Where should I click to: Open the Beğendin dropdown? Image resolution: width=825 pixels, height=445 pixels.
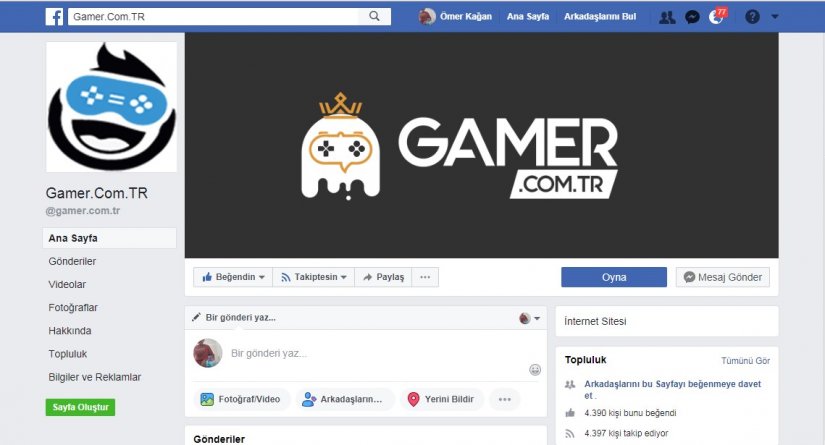click(233, 277)
